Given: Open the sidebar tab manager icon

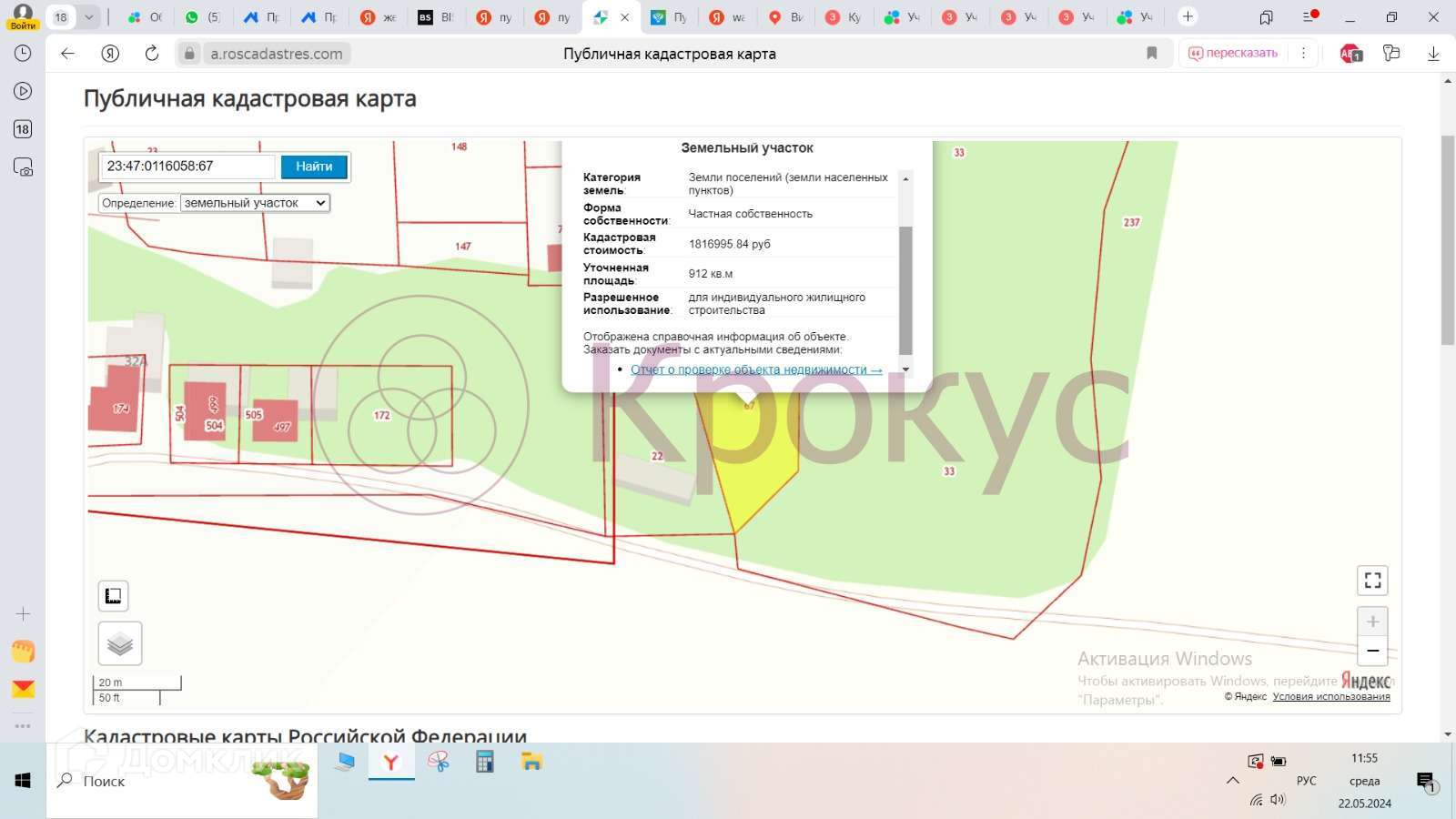Looking at the screenshot, I should (23, 129).
